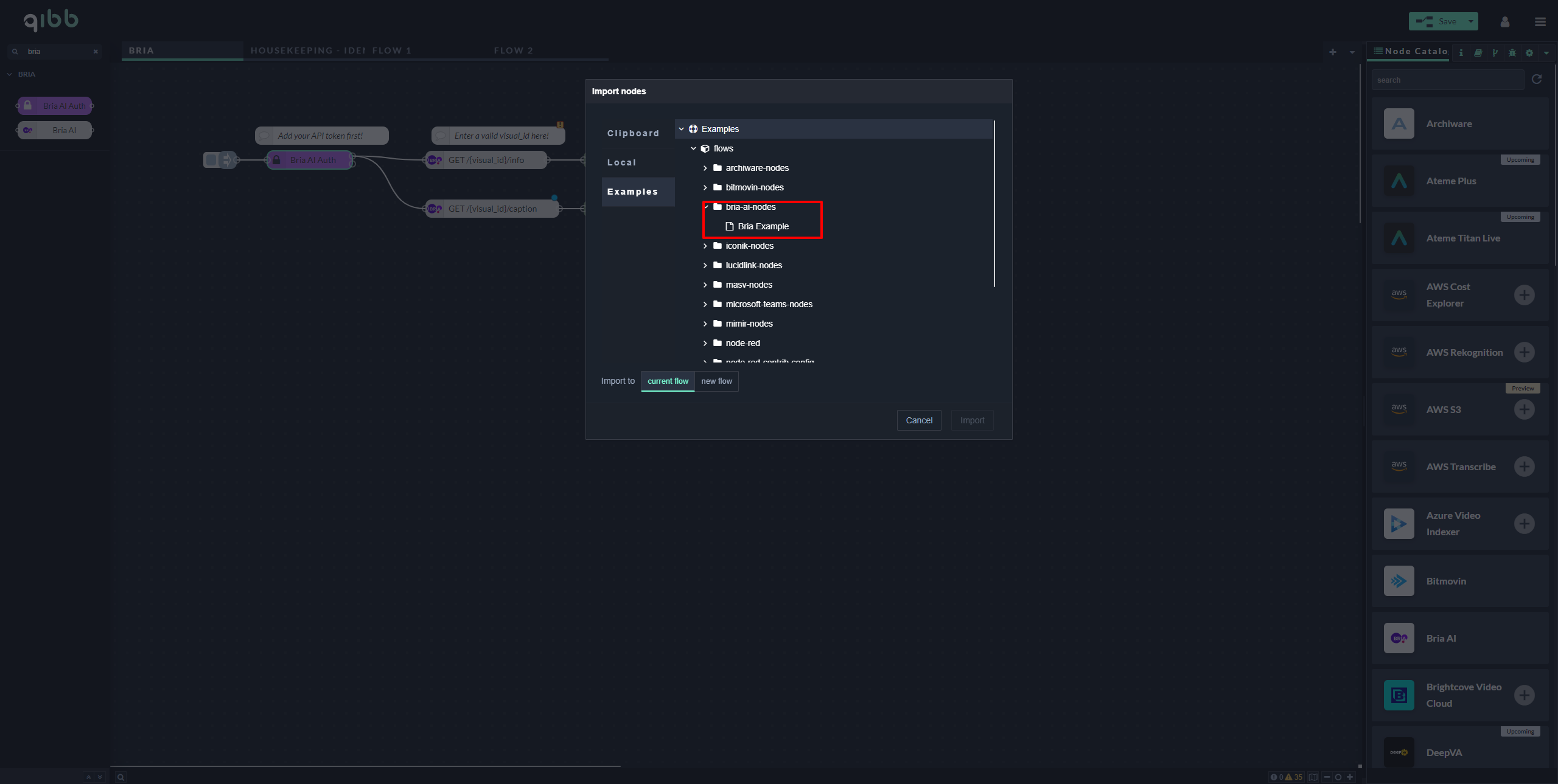Expand the archiware-nodes folder
1558x784 pixels.
pyautogui.click(x=705, y=168)
